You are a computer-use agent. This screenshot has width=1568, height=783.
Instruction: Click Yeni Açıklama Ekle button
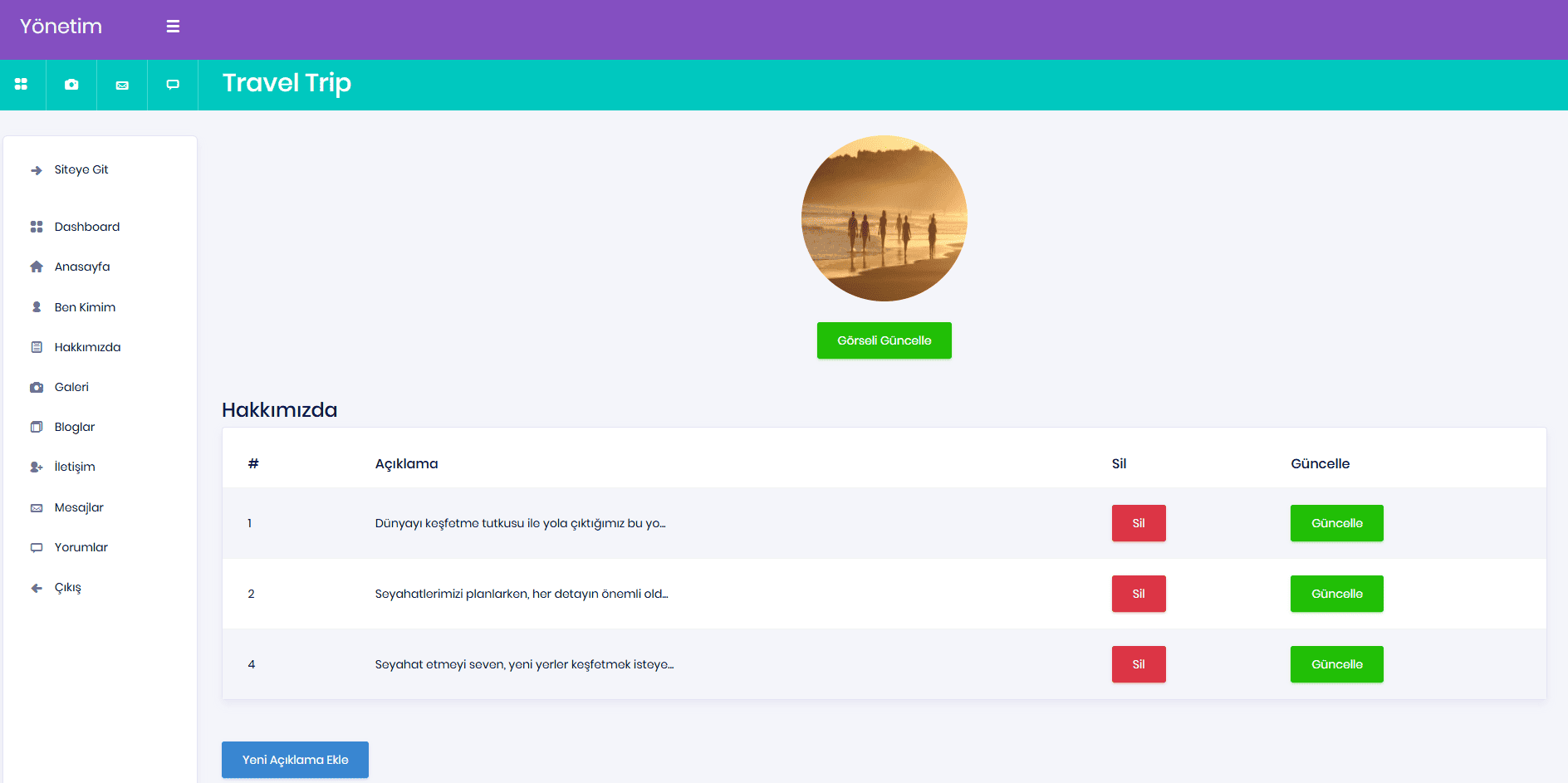pos(295,760)
